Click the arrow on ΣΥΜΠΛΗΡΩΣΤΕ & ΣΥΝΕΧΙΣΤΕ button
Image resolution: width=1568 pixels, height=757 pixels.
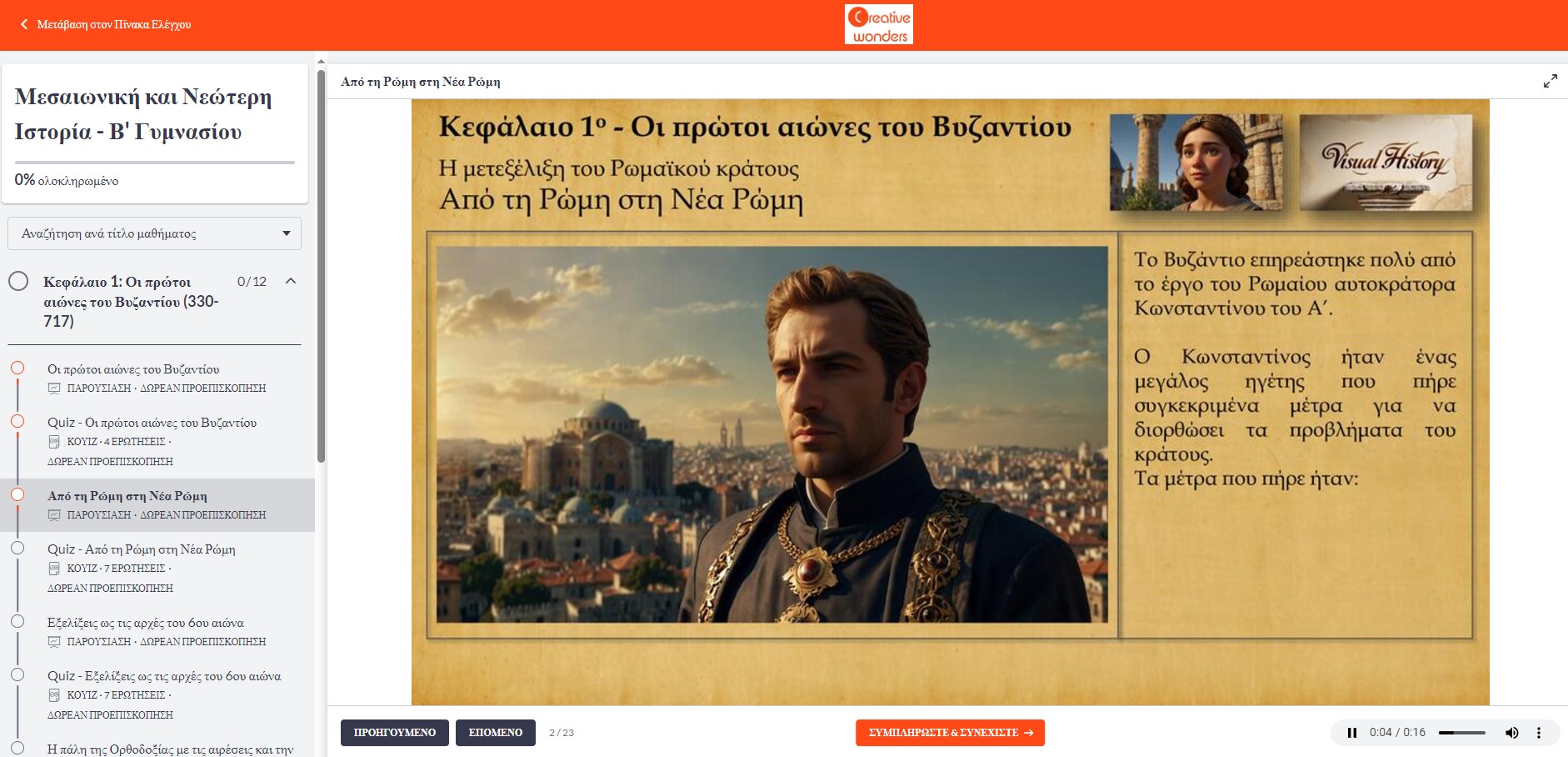(x=1029, y=733)
